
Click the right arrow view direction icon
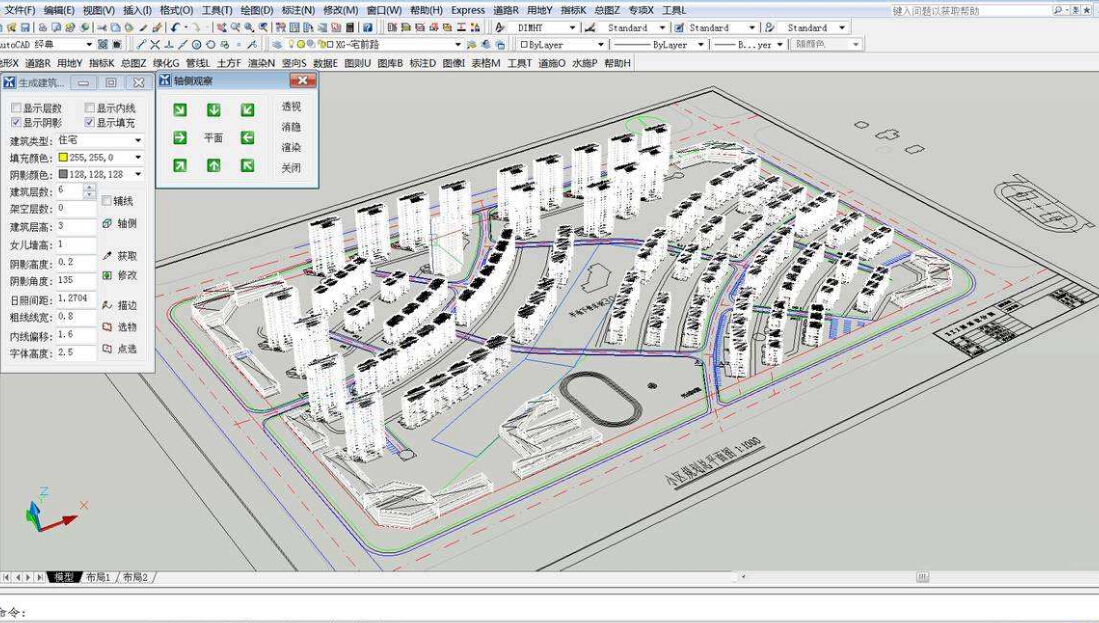tap(180, 138)
